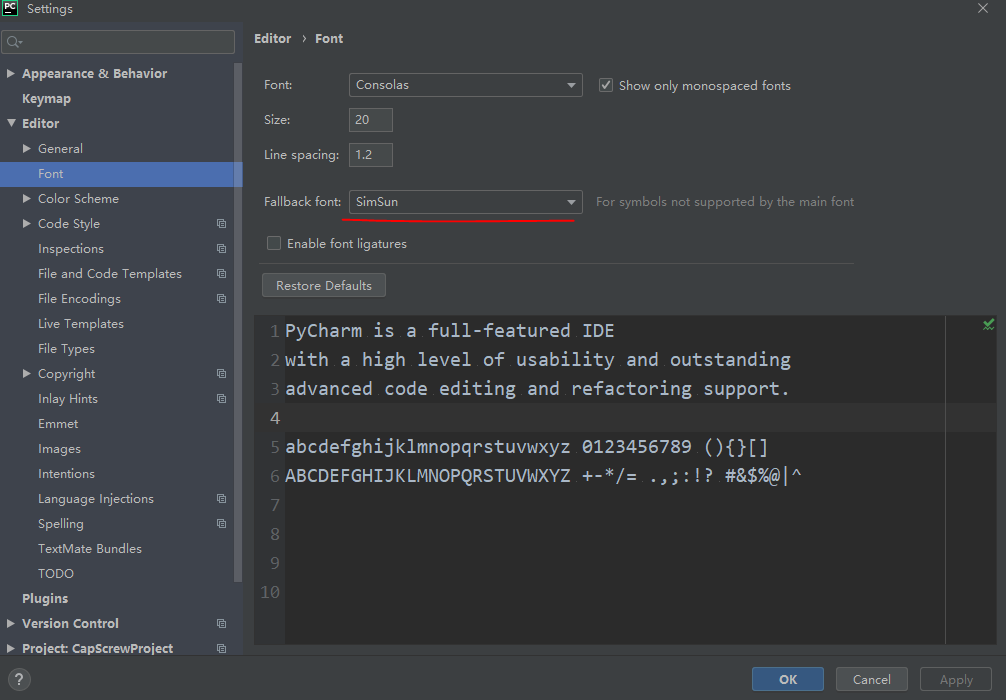The width and height of the screenshot is (1006, 700).
Task: Click the settings search input field
Action: click(x=119, y=42)
